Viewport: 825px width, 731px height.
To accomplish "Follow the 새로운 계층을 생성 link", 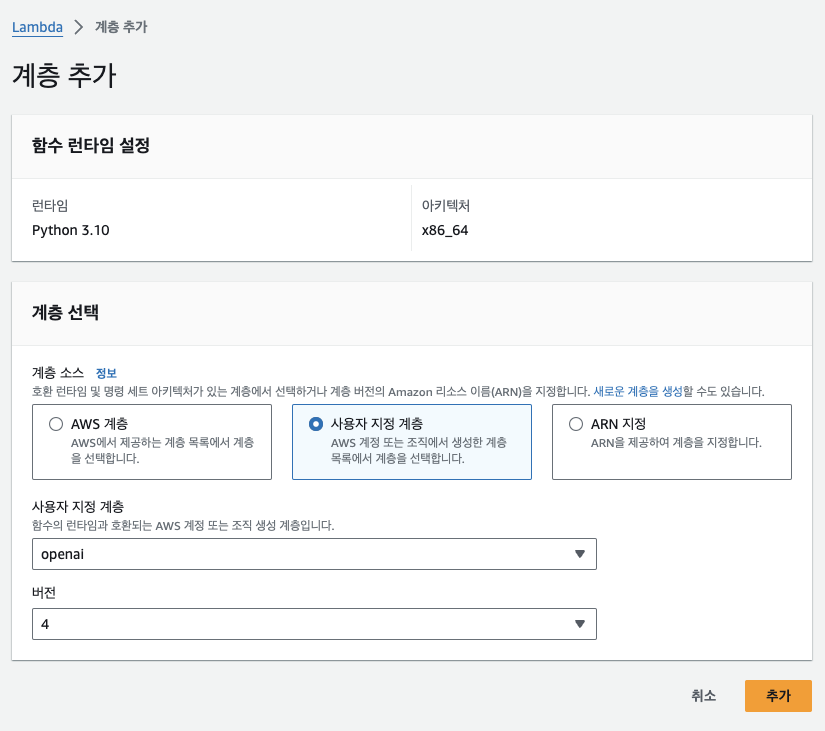I will pos(638,392).
